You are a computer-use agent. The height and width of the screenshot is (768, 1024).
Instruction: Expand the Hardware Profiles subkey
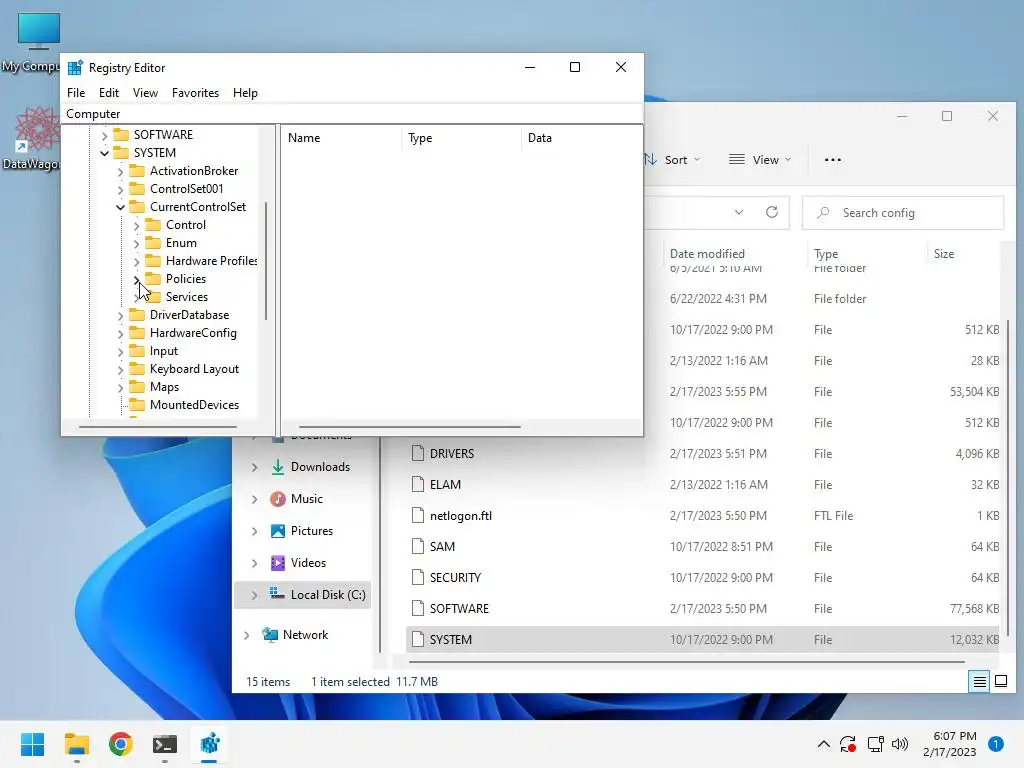136,261
